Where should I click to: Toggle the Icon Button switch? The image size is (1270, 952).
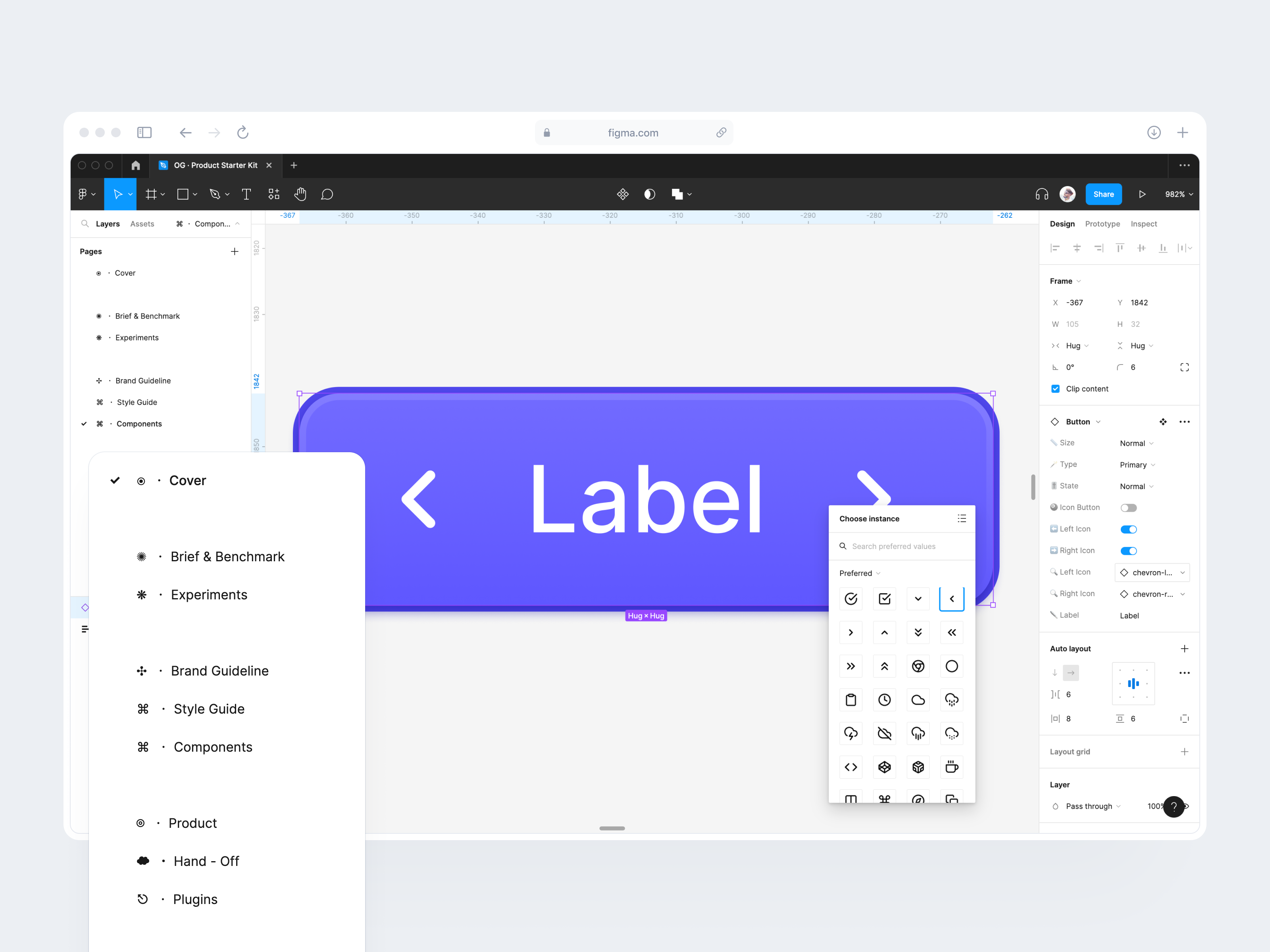coord(1128,508)
